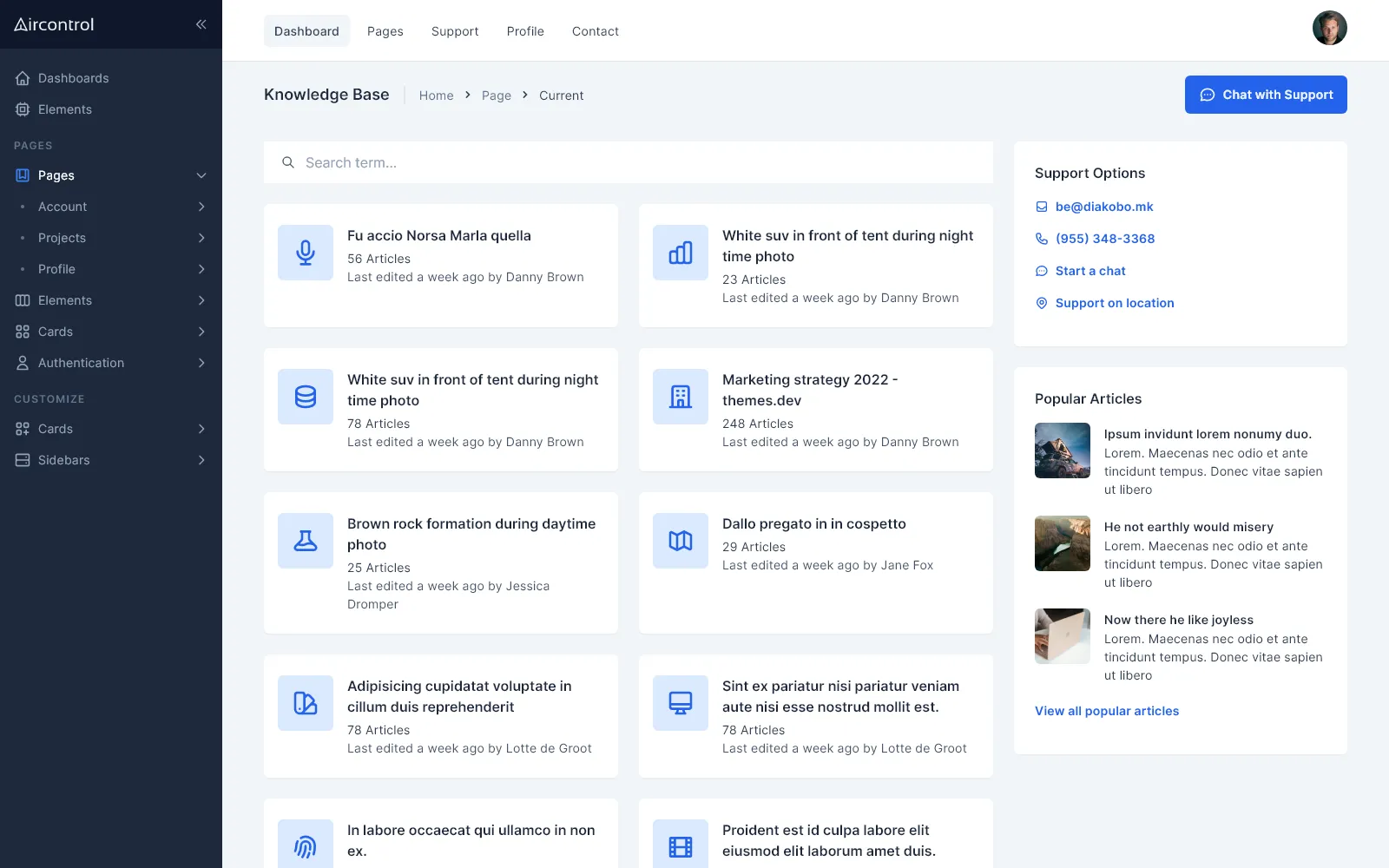Expand the Account submenu
This screenshot has height=868, width=1389.
[201, 207]
